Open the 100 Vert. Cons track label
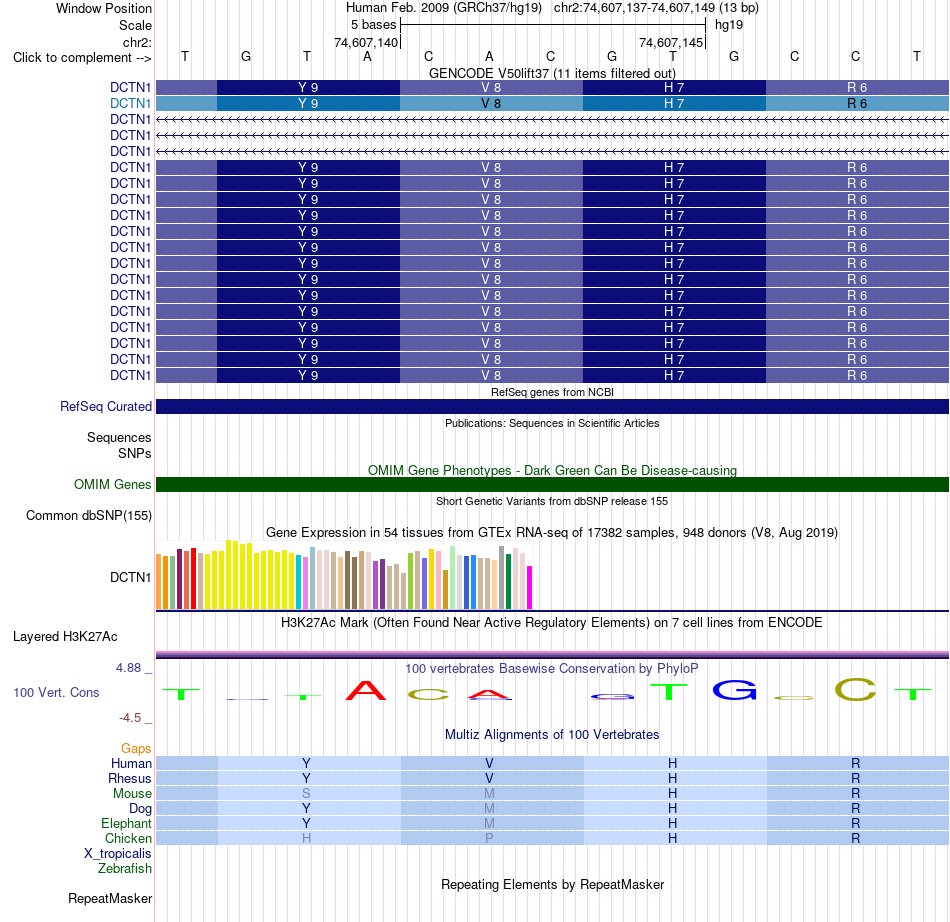950x922 pixels. [56, 692]
